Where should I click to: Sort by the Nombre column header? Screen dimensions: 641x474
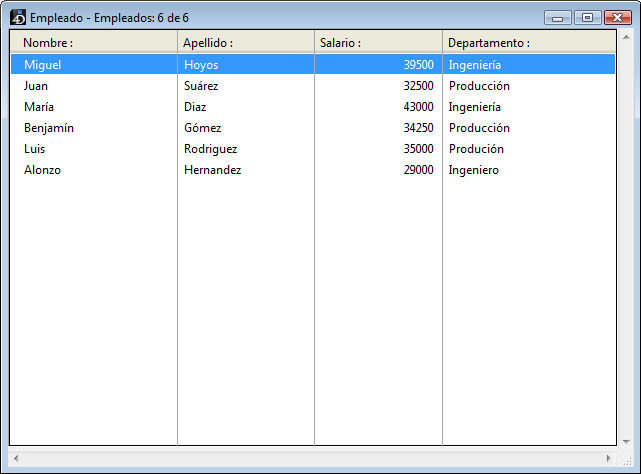(48, 43)
